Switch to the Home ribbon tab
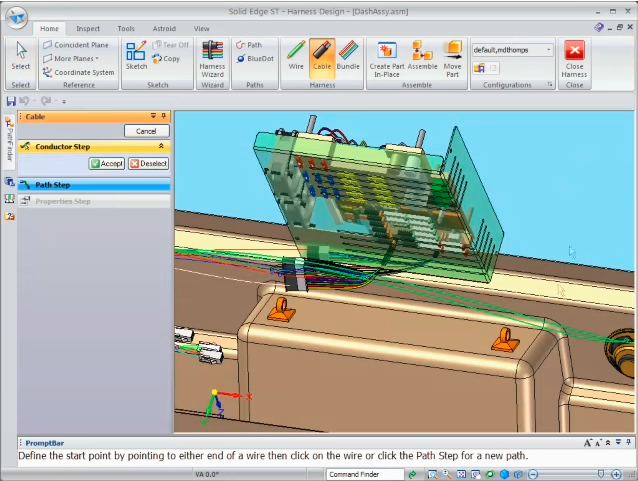This screenshot has height=481, width=638. tap(49, 28)
